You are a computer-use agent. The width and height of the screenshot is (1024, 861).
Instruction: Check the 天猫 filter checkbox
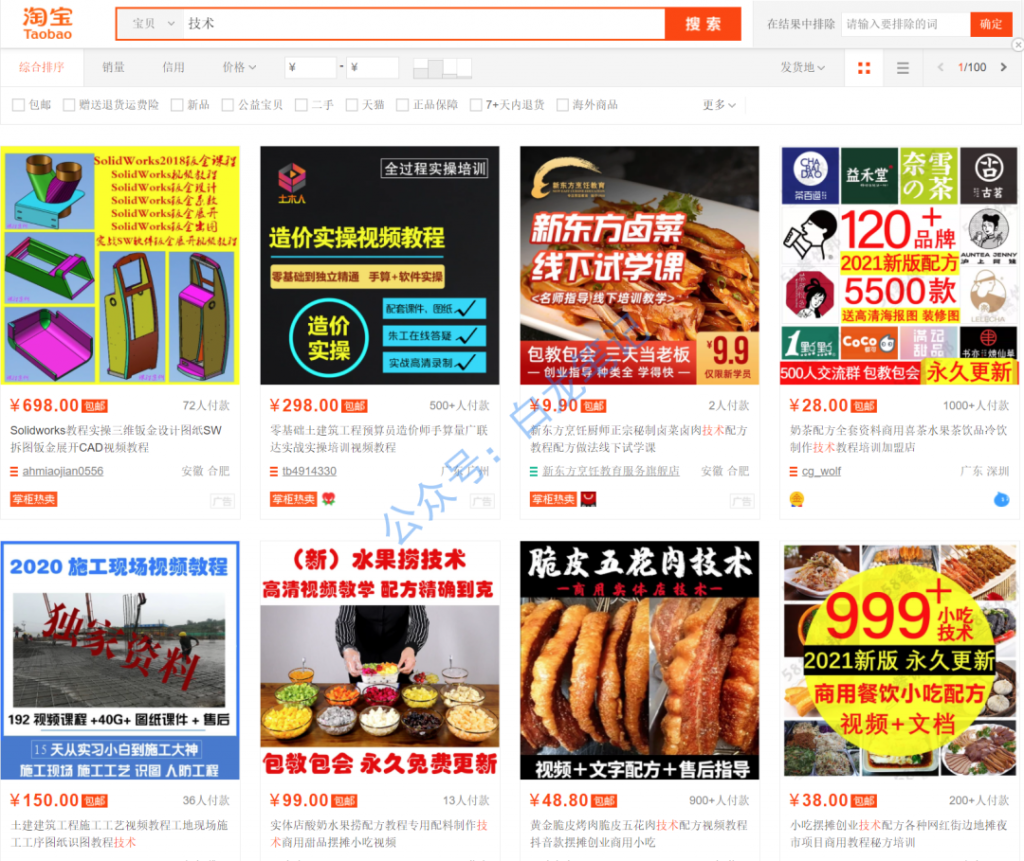point(352,105)
